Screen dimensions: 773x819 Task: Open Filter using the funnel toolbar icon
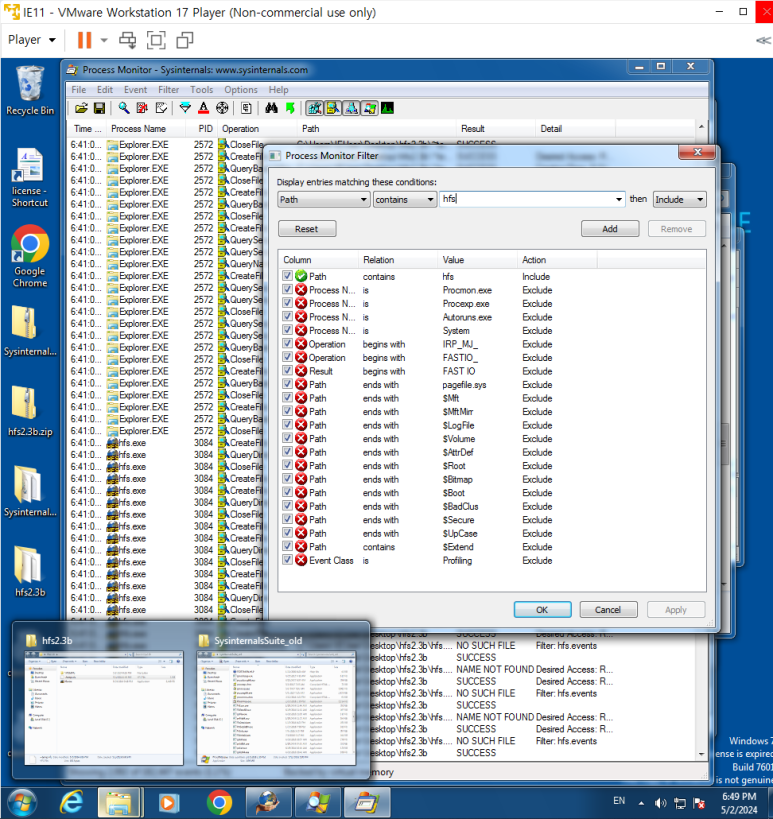(x=185, y=108)
